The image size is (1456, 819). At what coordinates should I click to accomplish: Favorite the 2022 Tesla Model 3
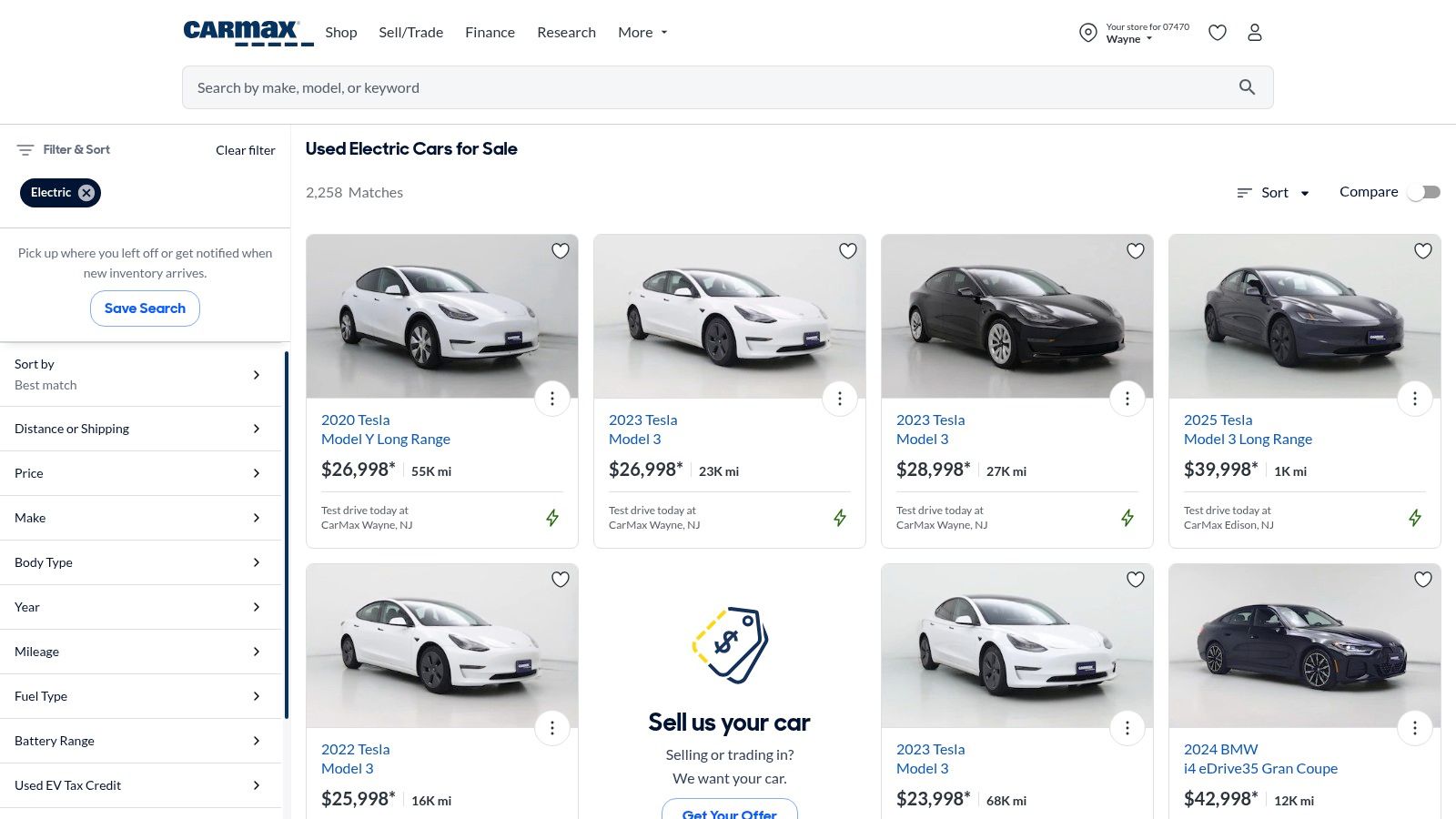[x=561, y=580]
